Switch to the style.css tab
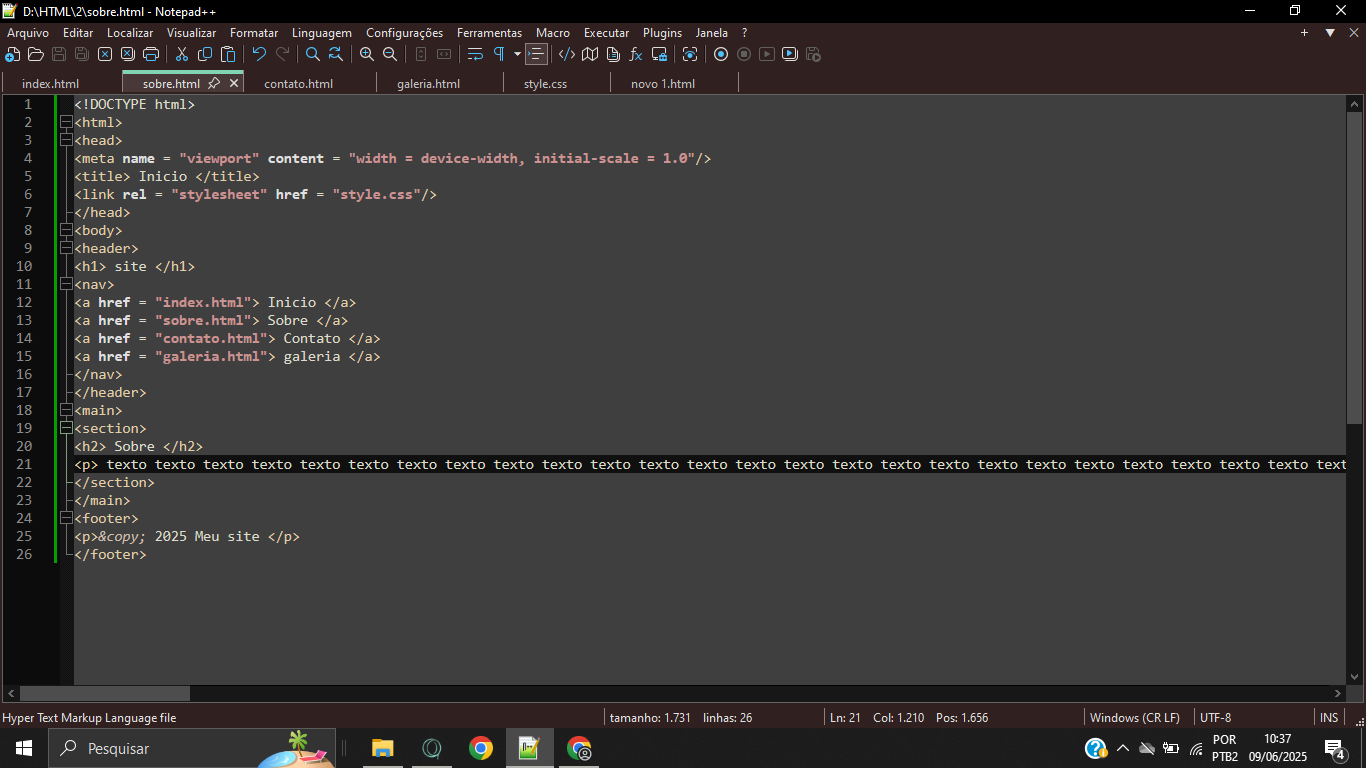The height and width of the screenshot is (768, 1366). [545, 84]
